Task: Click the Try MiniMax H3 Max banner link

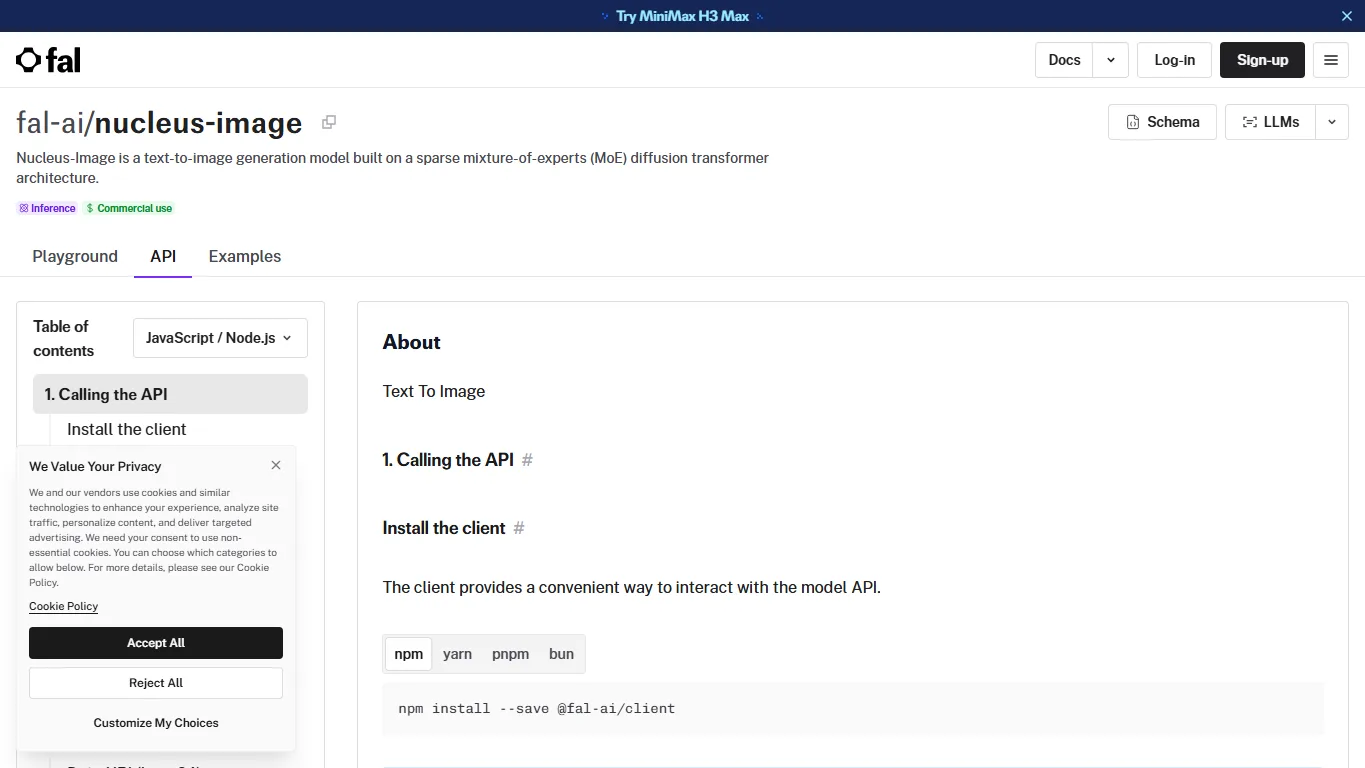Action: 682,16
